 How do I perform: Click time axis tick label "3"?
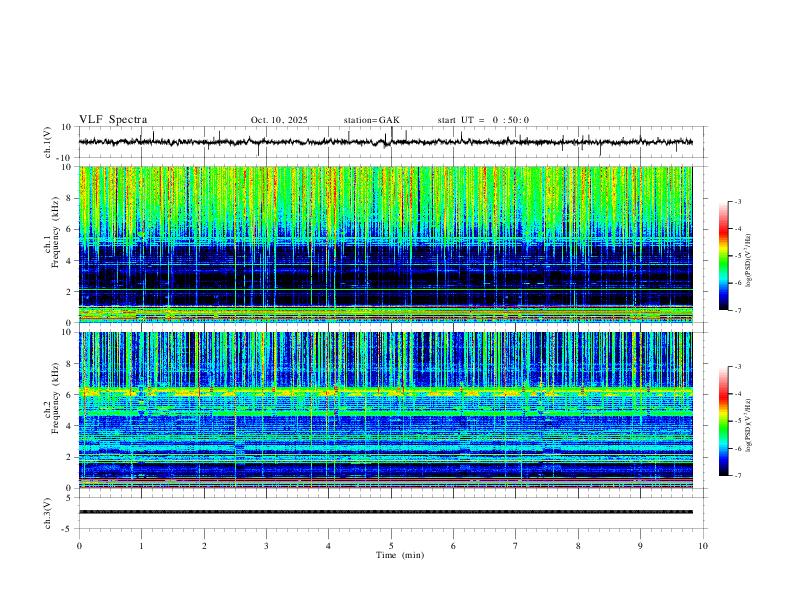pos(266,546)
